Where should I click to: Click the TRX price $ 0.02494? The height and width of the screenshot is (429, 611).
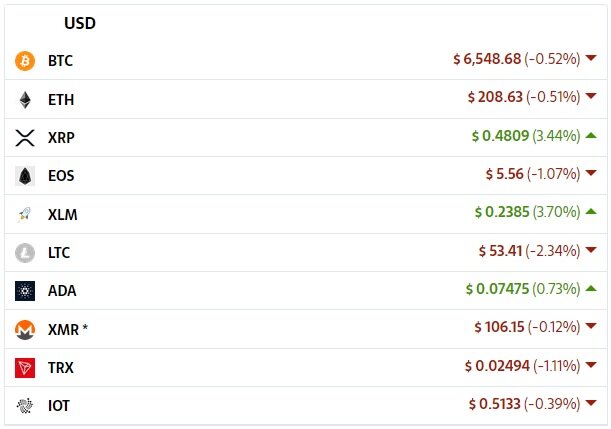(497, 366)
